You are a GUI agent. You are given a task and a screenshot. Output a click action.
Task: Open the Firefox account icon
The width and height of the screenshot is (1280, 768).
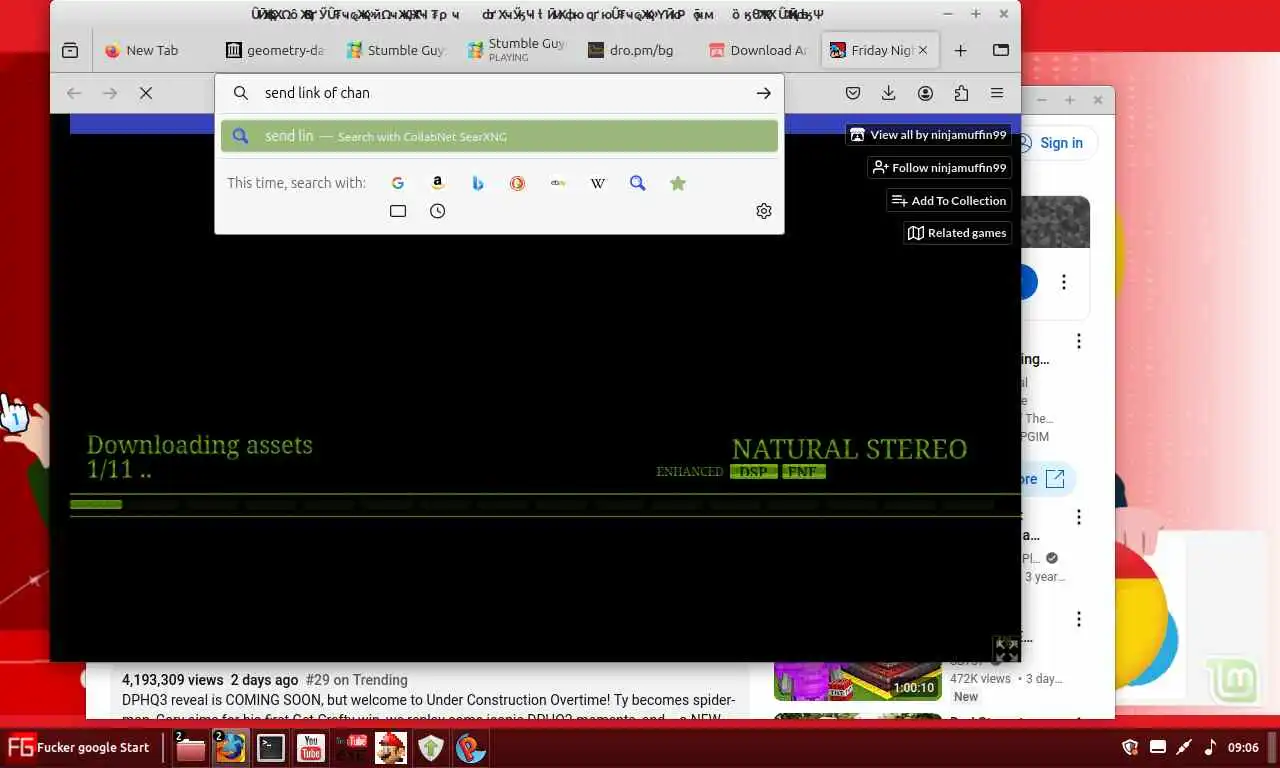point(925,93)
